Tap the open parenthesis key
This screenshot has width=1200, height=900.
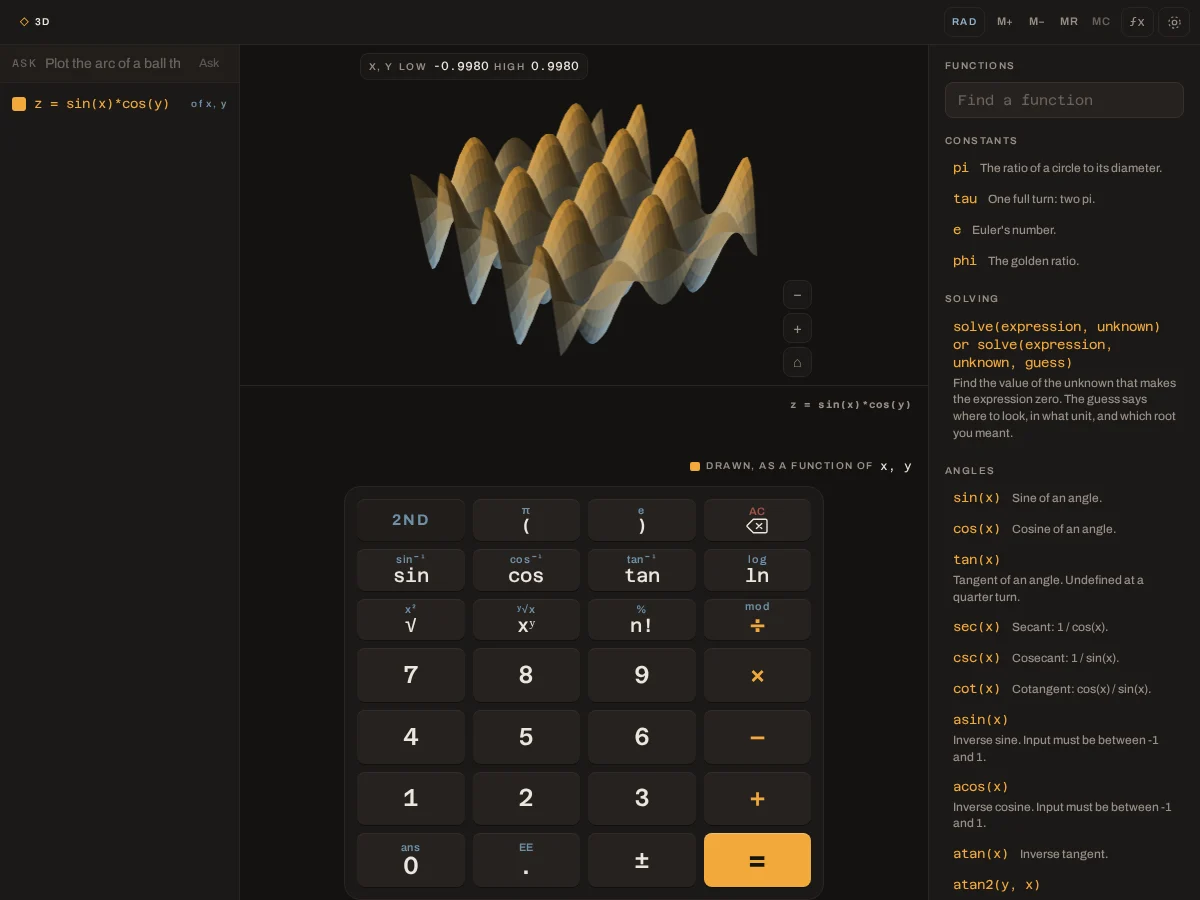526,520
